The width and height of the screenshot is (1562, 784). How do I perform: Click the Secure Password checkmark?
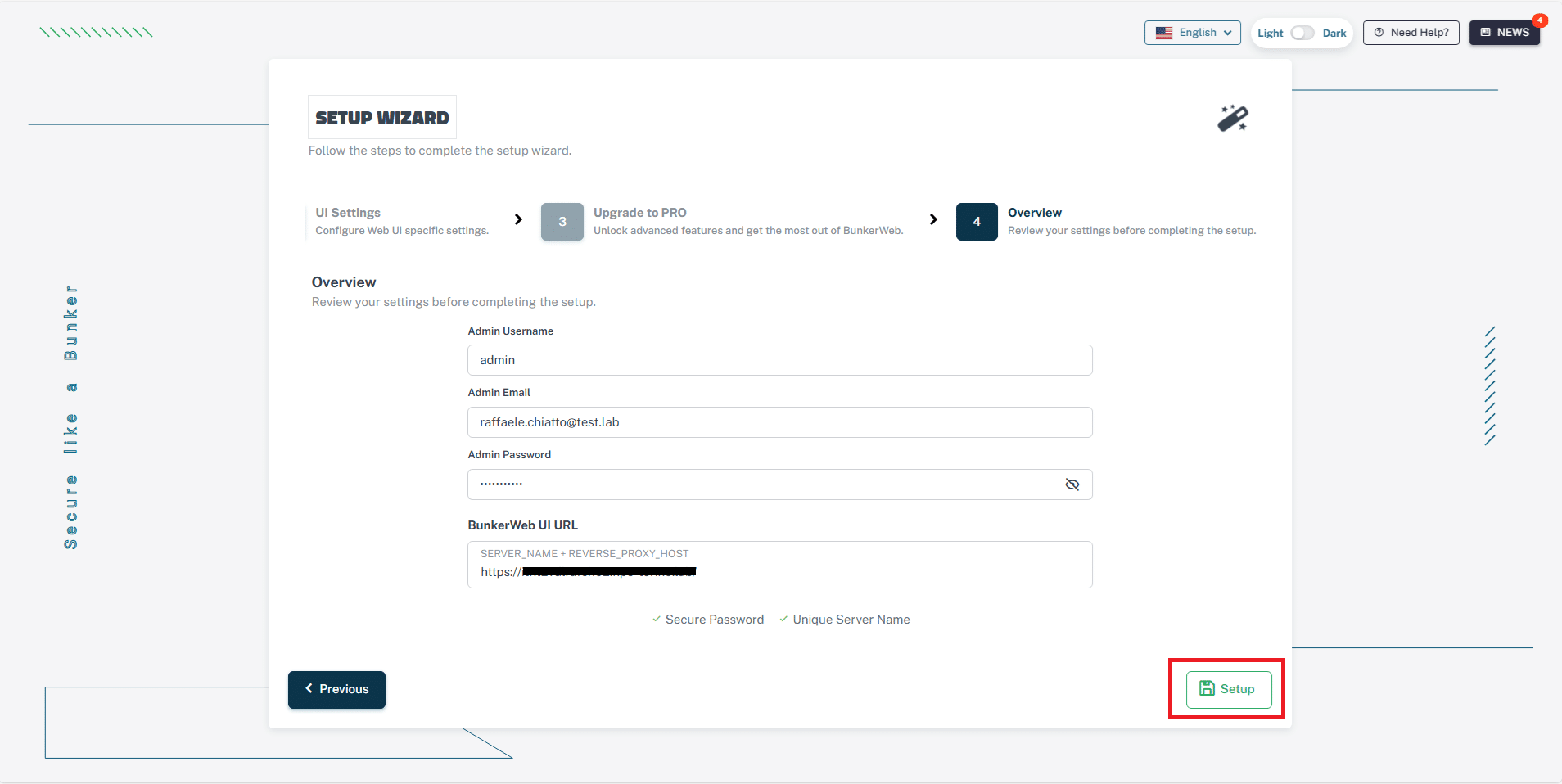point(657,620)
